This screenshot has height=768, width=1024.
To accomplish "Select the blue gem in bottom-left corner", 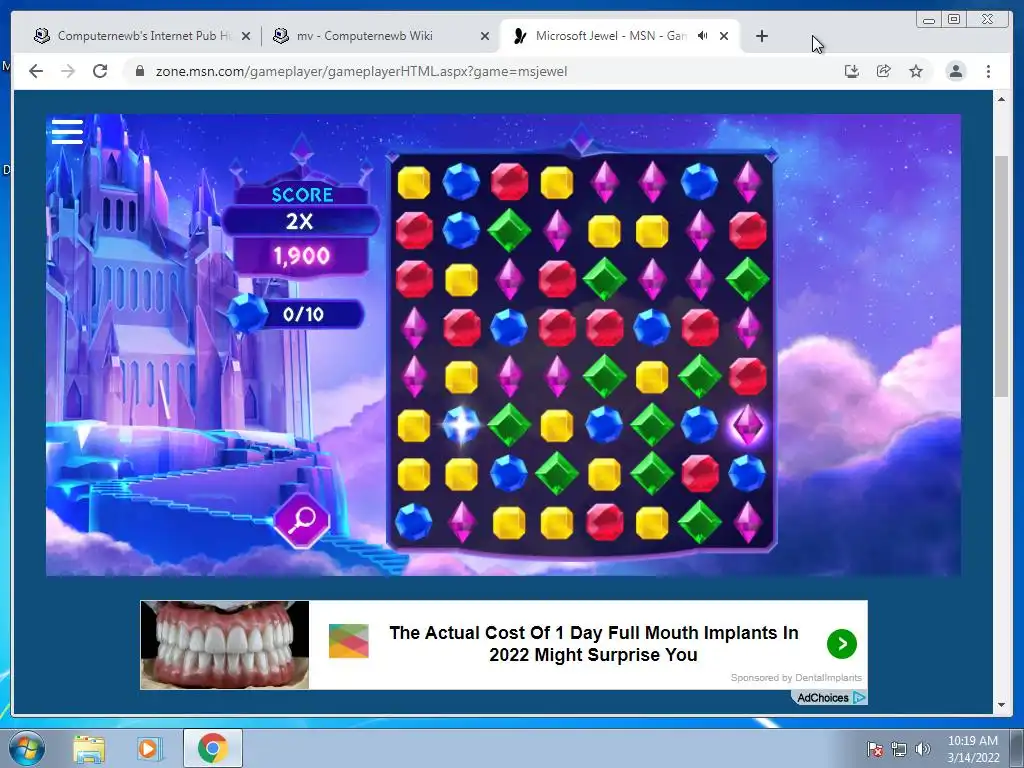I will [414, 522].
